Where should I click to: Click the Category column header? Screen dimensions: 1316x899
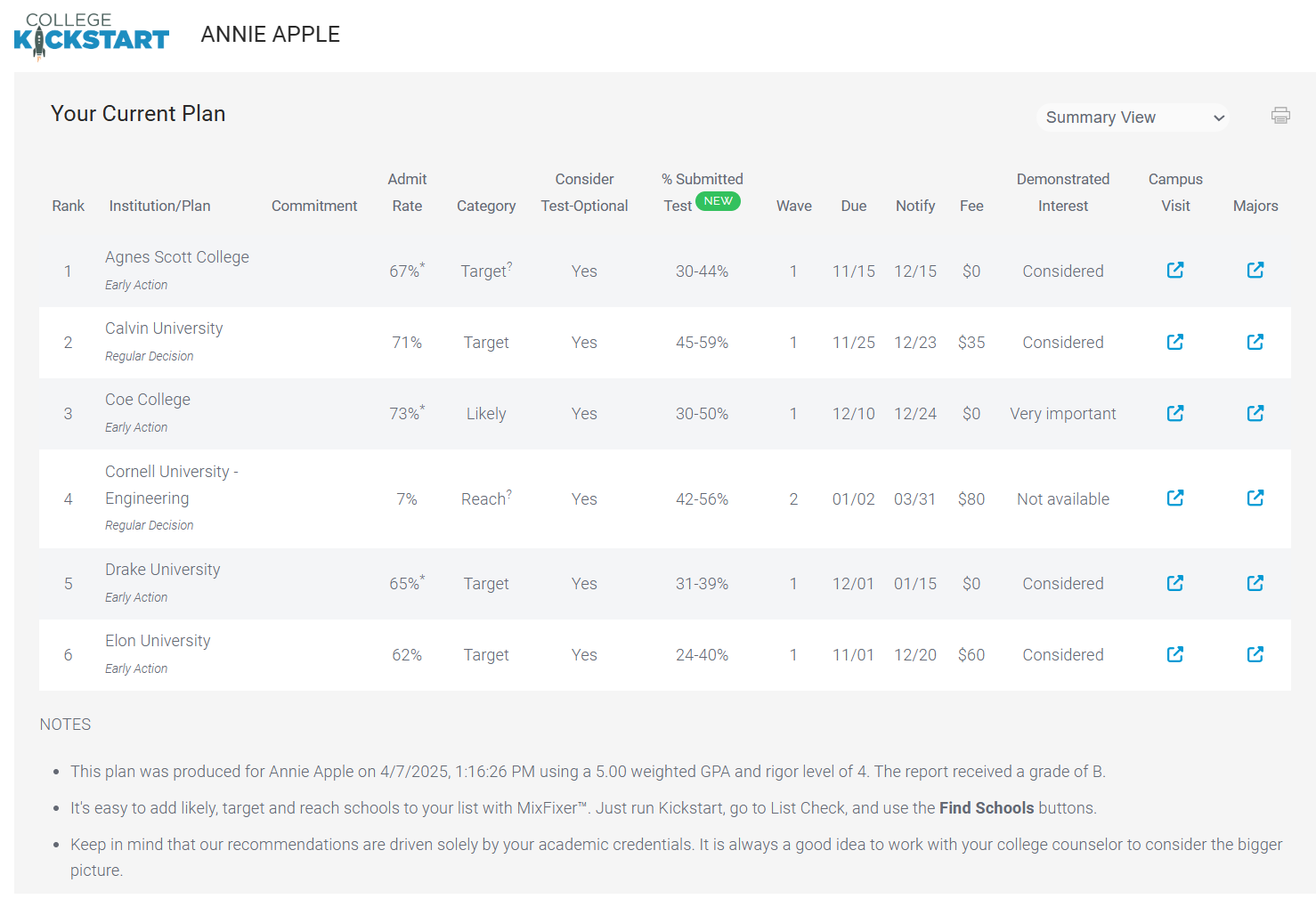486,206
